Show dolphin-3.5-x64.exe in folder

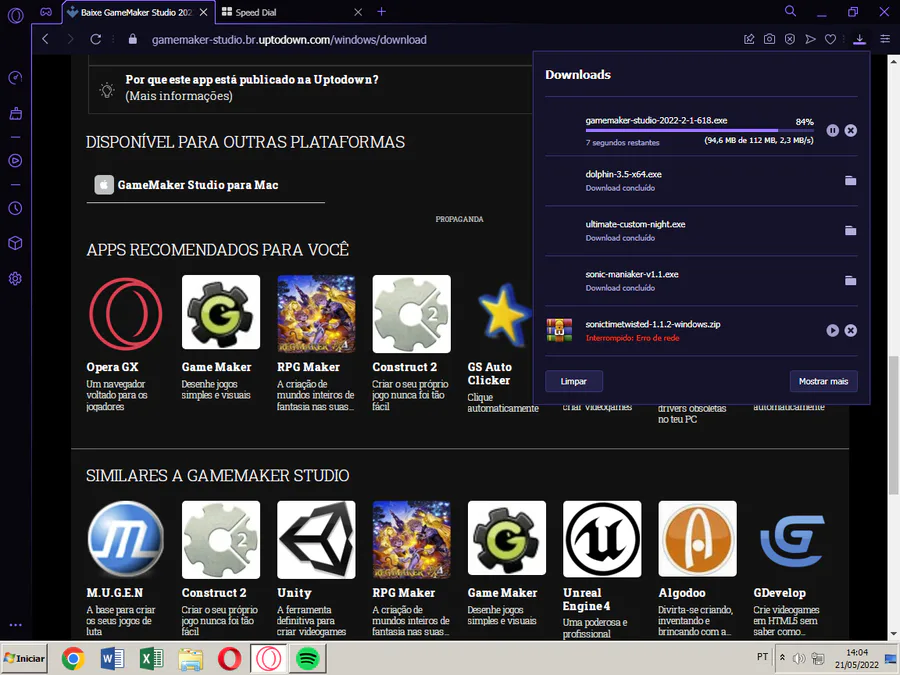tap(851, 180)
